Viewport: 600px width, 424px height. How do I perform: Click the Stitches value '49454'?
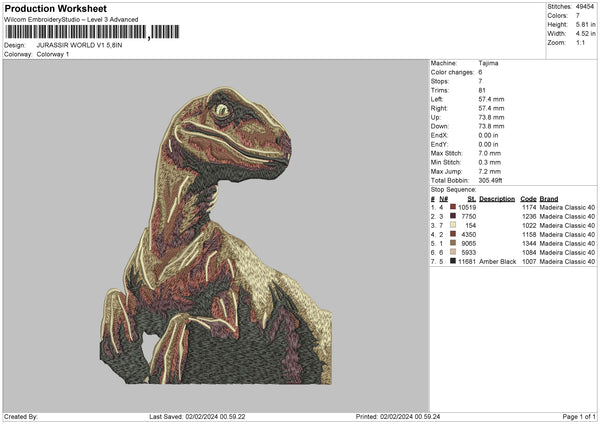(x=585, y=7)
